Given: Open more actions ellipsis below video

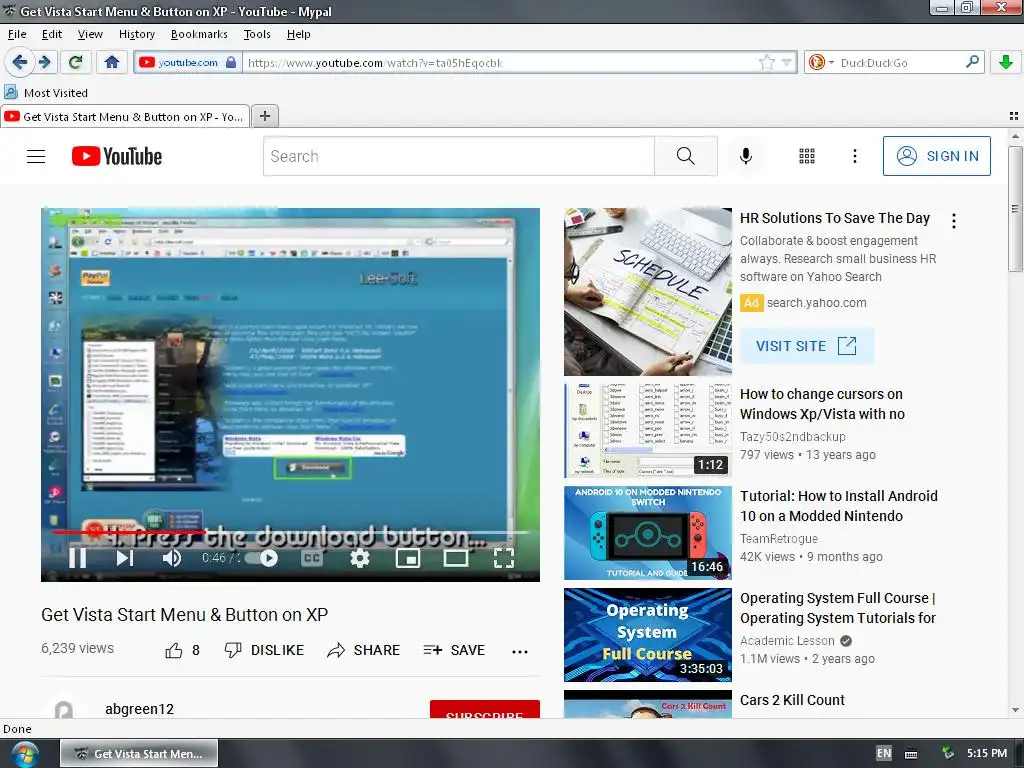Looking at the screenshot, I should (x=520, y=651).
